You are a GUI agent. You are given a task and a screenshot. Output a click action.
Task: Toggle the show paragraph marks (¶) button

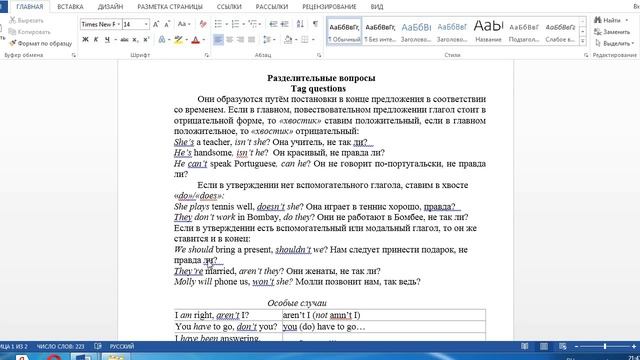coord(315,24)
